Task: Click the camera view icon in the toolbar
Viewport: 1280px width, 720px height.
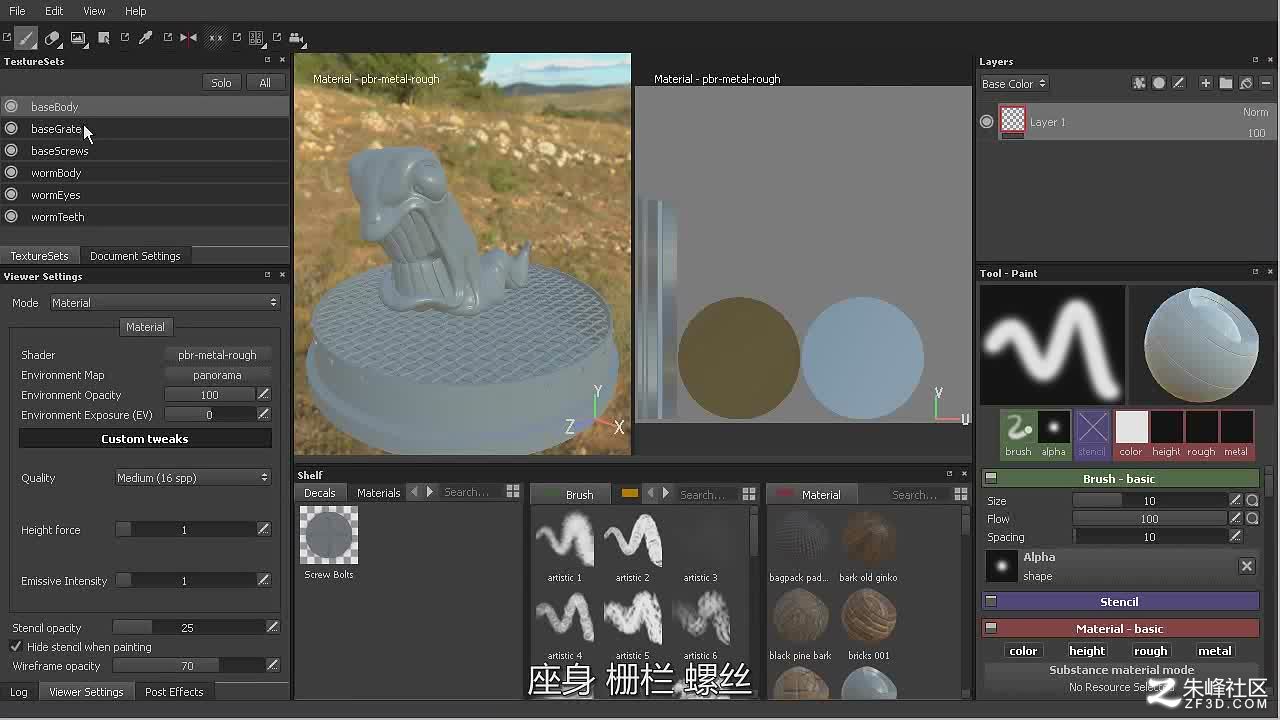Action: [x=296, y=38]
